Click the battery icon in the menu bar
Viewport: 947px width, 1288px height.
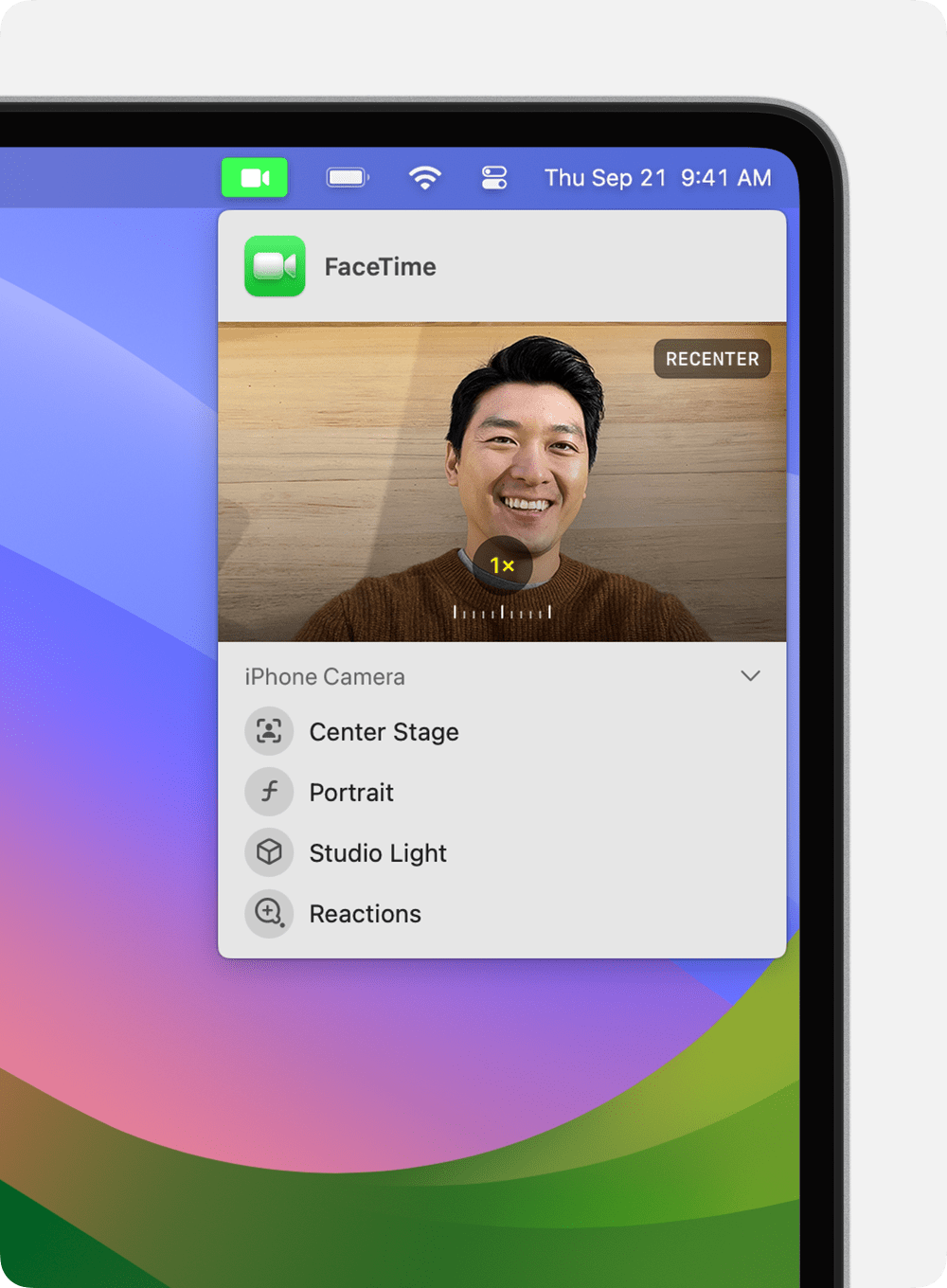(347, 177)
